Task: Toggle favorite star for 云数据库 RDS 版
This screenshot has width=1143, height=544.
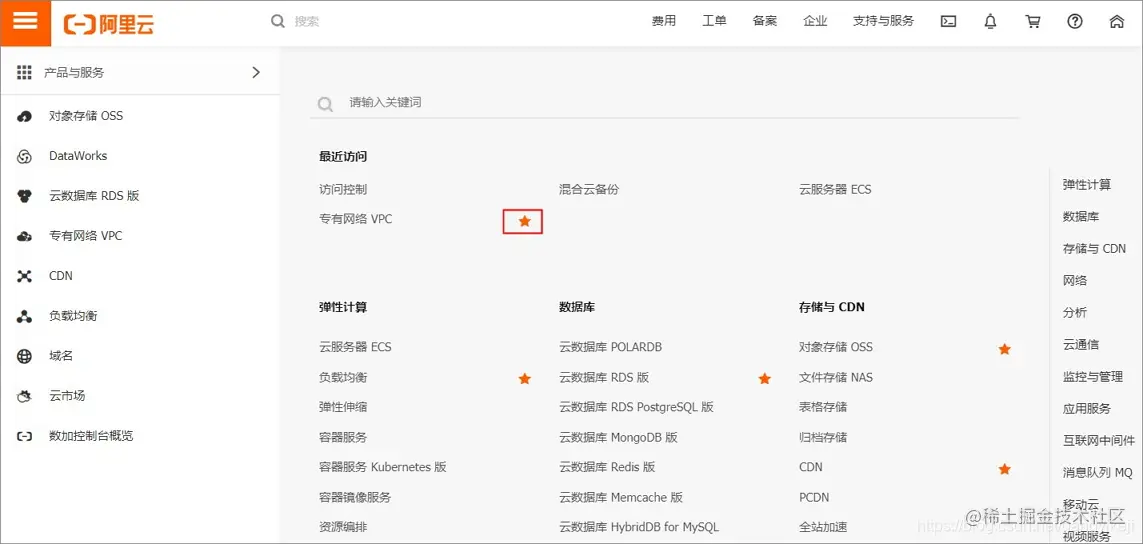Action: (x=764, y=378)
